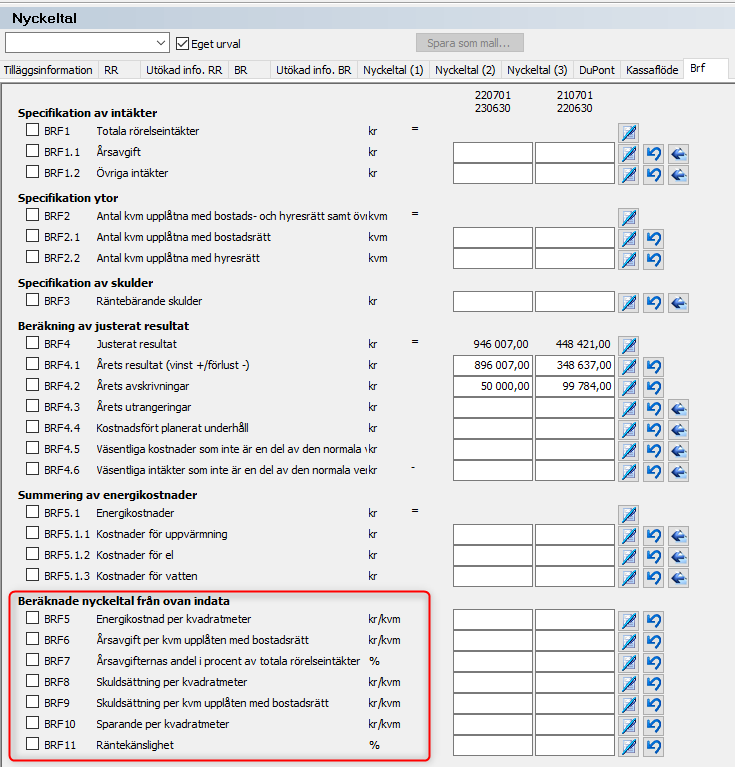Open the DuPont tab
735x767 pixels.
point(597,70)
